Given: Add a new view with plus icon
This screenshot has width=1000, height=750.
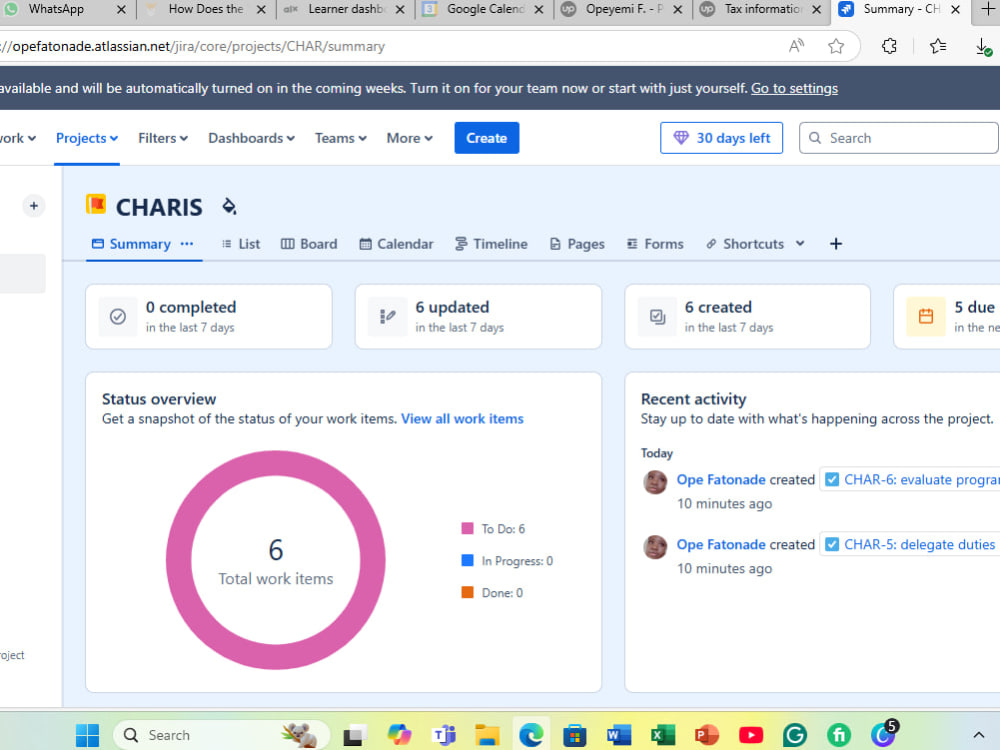Looking at the screenshot, I should pos(835,244).
